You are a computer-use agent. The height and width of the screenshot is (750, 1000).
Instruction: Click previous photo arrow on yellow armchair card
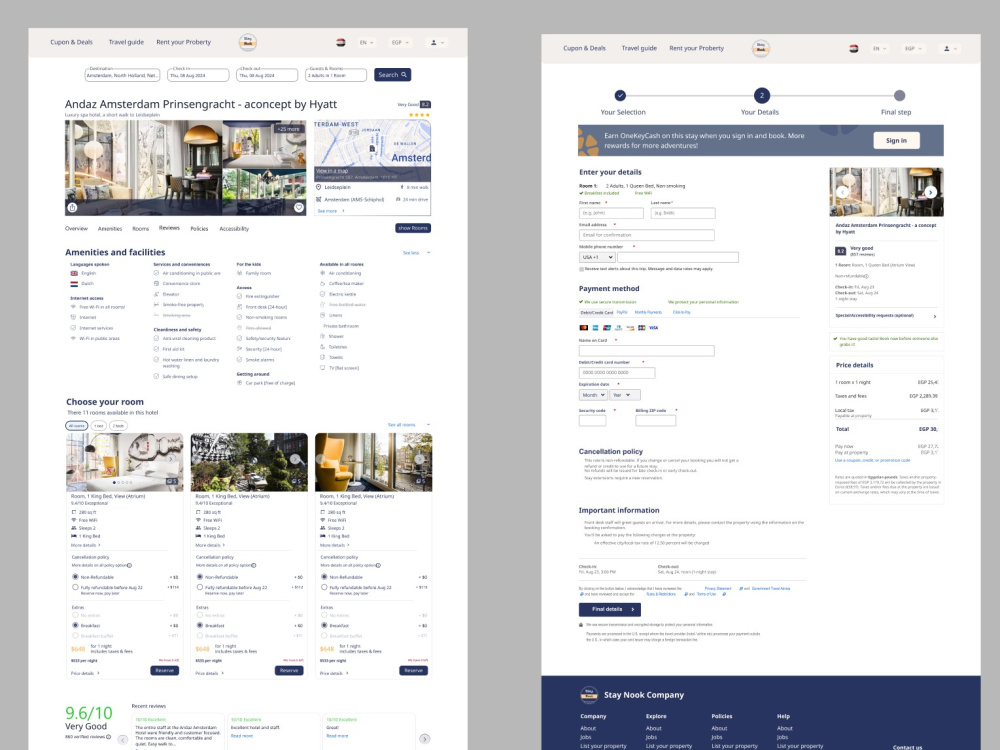[x=321, y=459]
